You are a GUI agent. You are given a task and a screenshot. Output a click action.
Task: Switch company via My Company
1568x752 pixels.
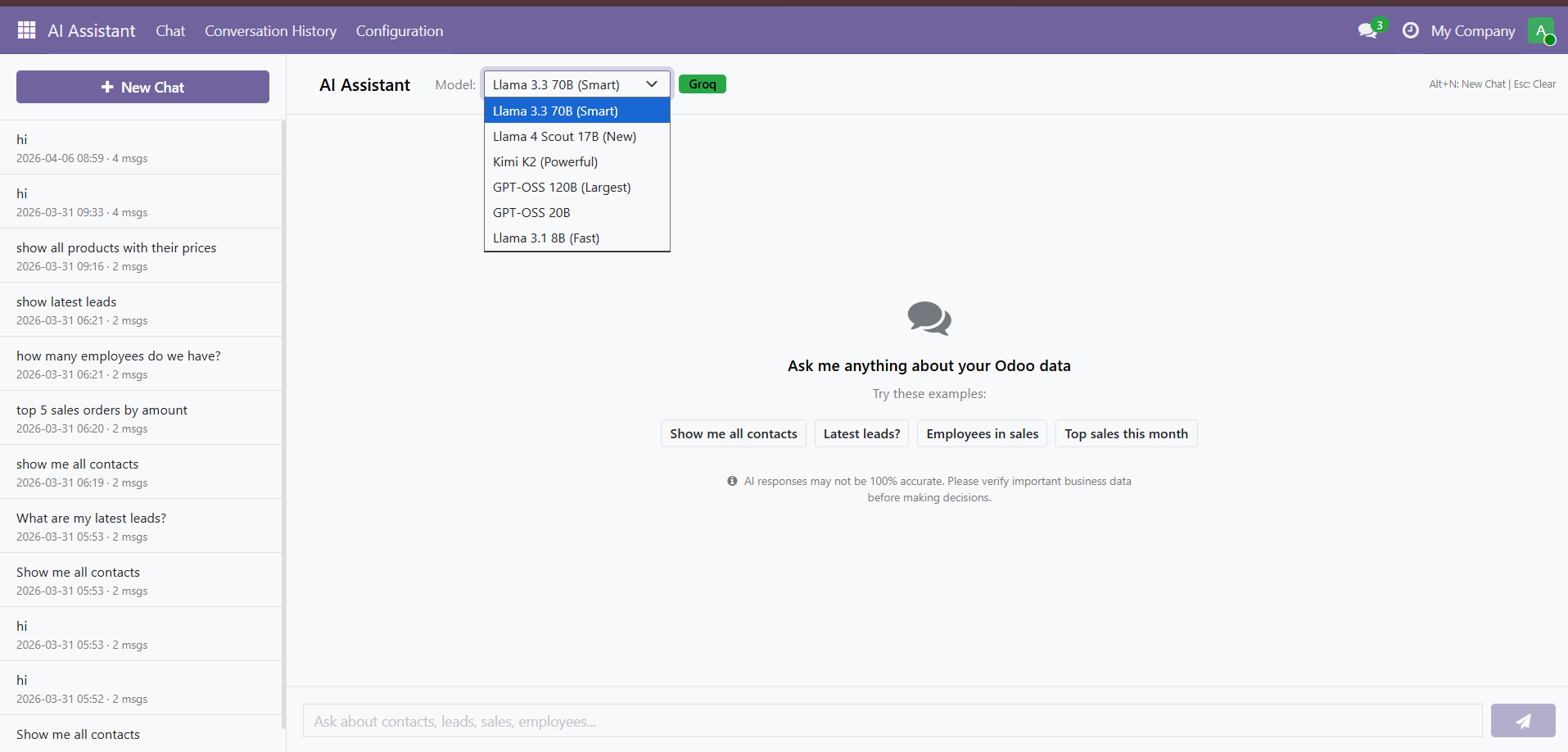pyautogui.click(x=1472, y=31)
